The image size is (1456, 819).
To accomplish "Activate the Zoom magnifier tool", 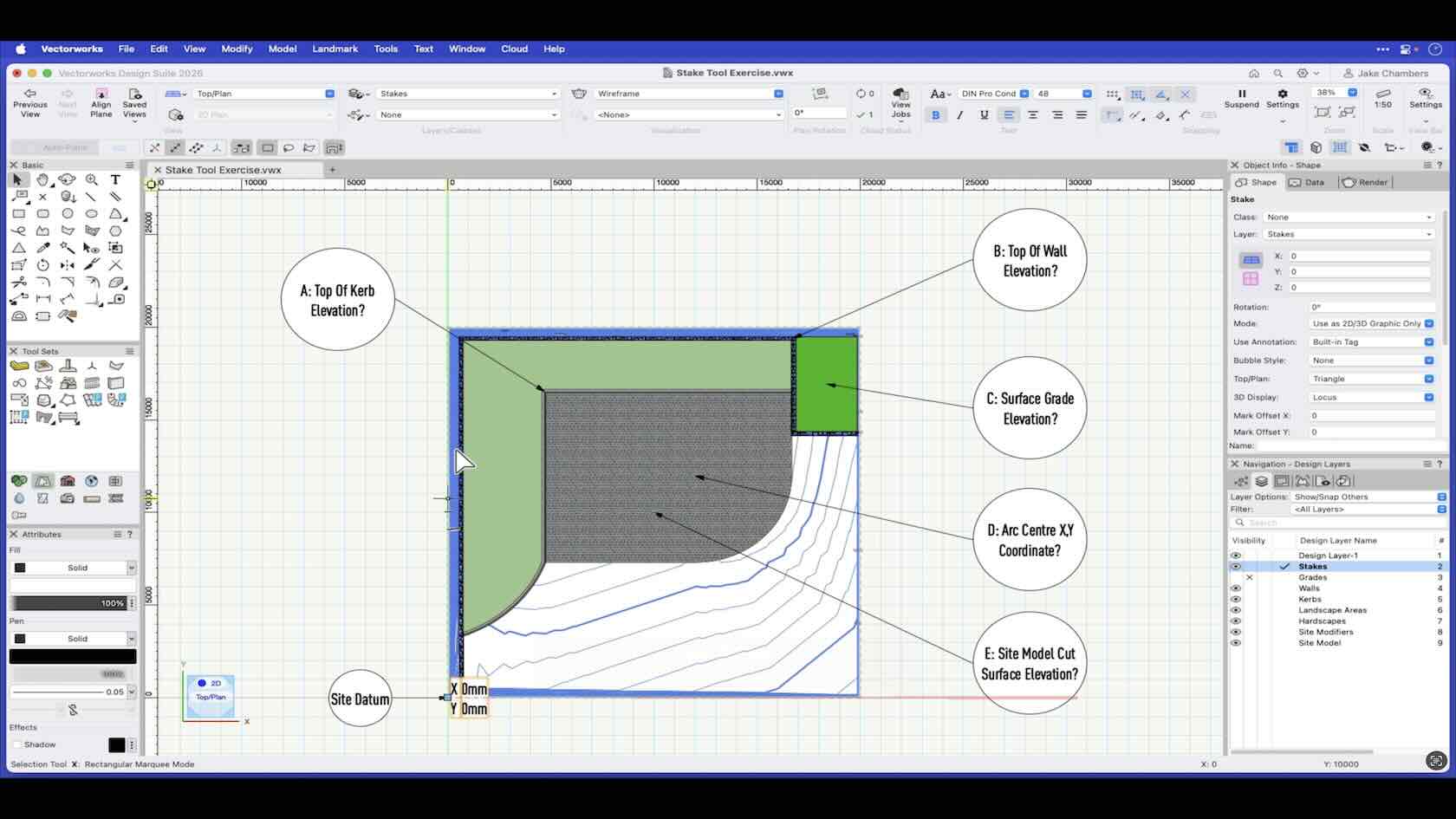I will (x=91, y=179).
